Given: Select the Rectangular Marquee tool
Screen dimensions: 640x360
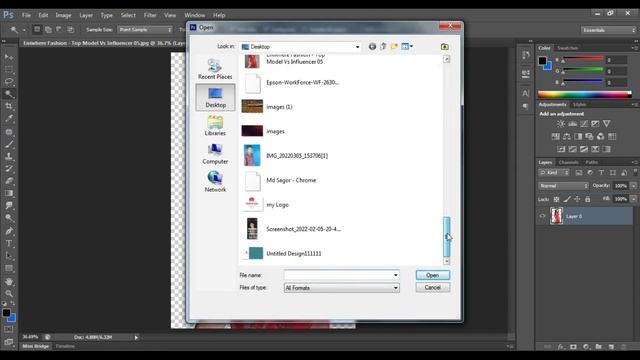Looking at the screenshot, I should [x=9, y=69].
